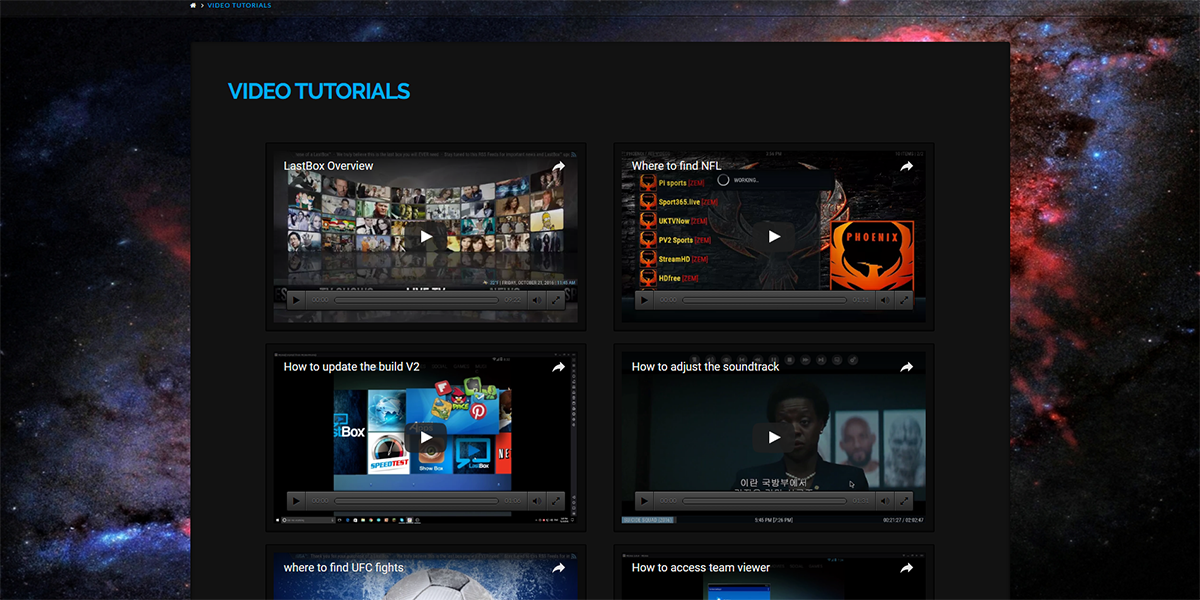Open LastBox Overview in fullscreen

coord(556,299)
